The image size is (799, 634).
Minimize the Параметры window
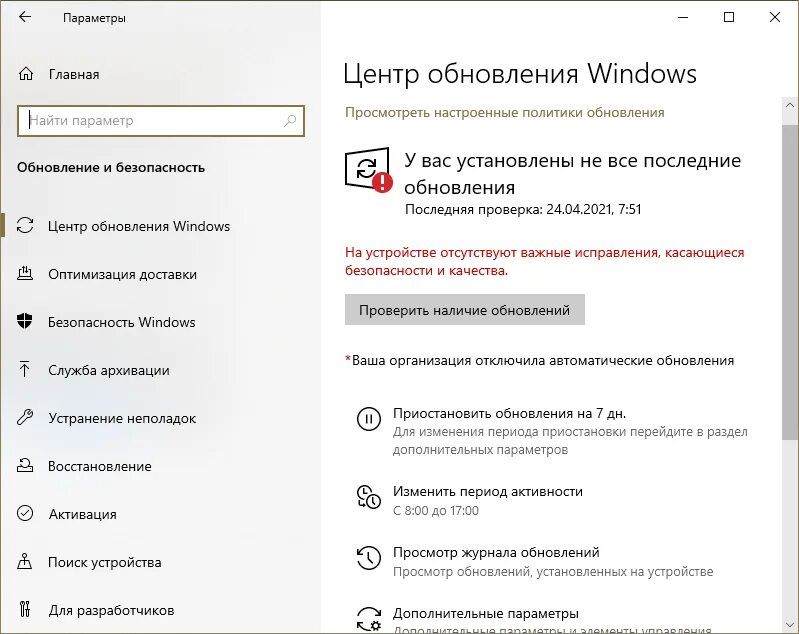[683, 17]
